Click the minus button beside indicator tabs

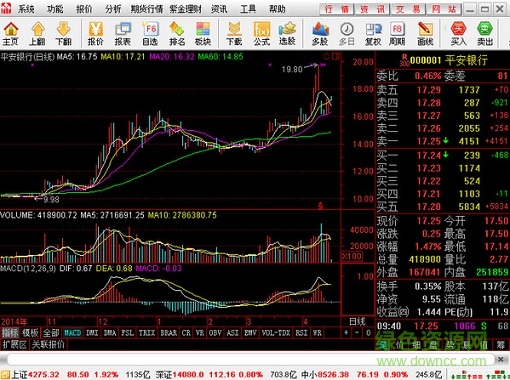coord(357,333)
